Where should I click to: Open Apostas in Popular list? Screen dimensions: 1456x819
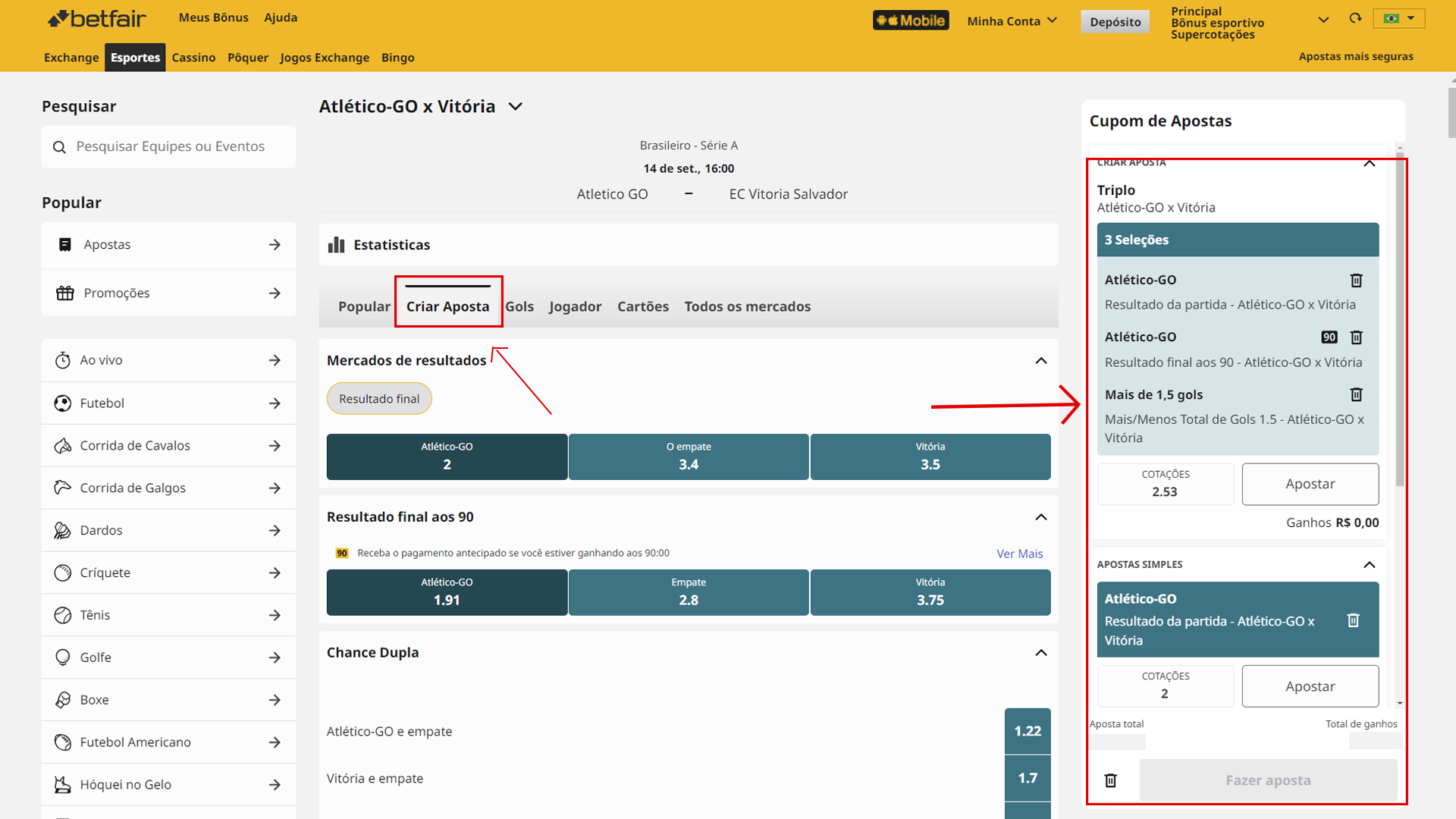pos(168,245)
